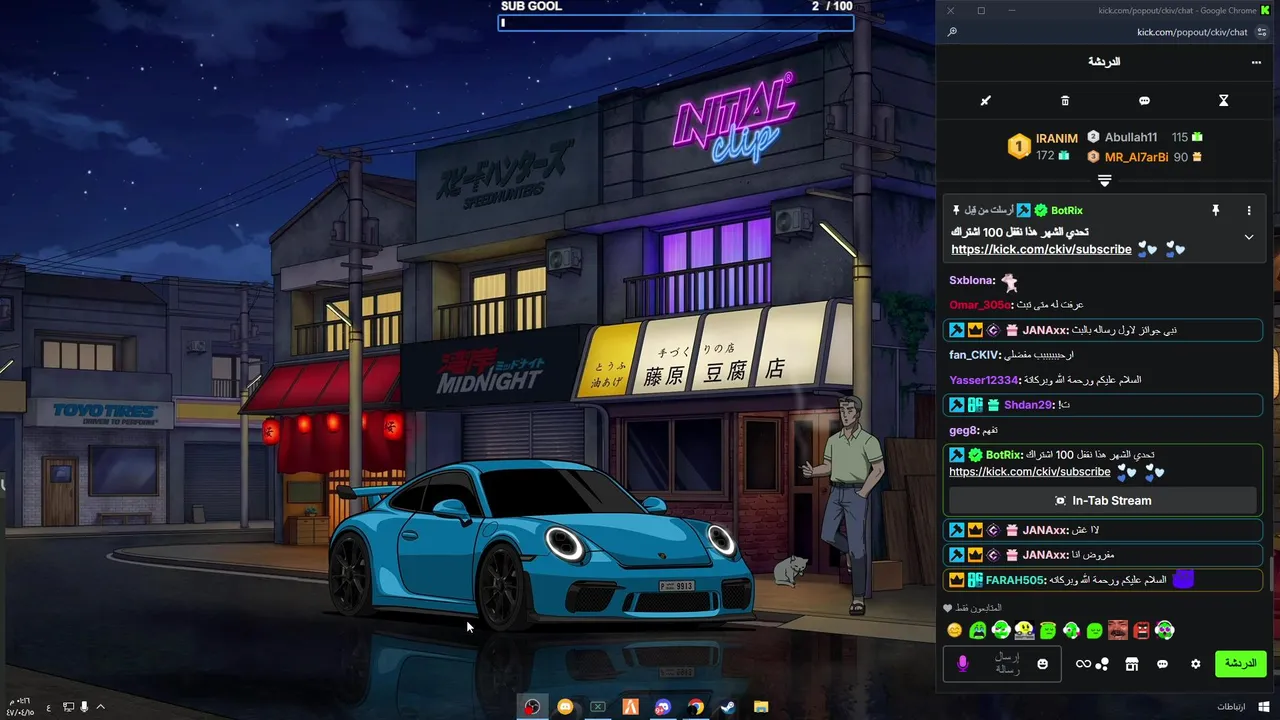The height and width of the screenshot is (720, 1280).
Task: Open the shop storefront icon
Action: click(1132, 664)
